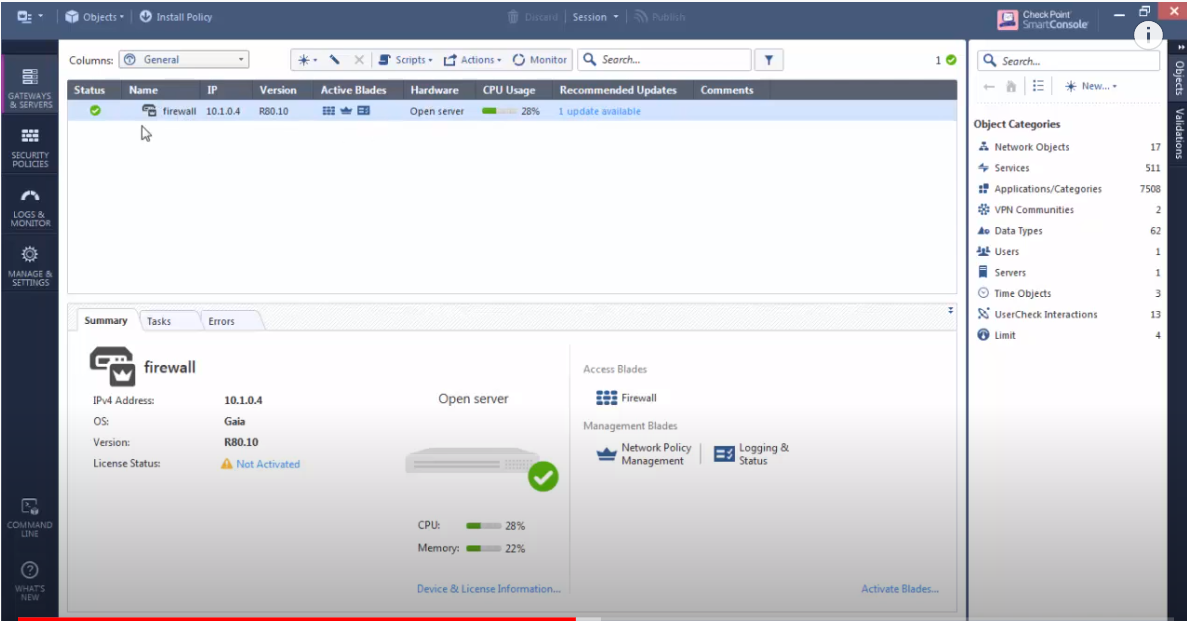Screen dimensions: 1187x621
Task: Sort by the CPU Usage column header
Action: (x=509, y=90)
